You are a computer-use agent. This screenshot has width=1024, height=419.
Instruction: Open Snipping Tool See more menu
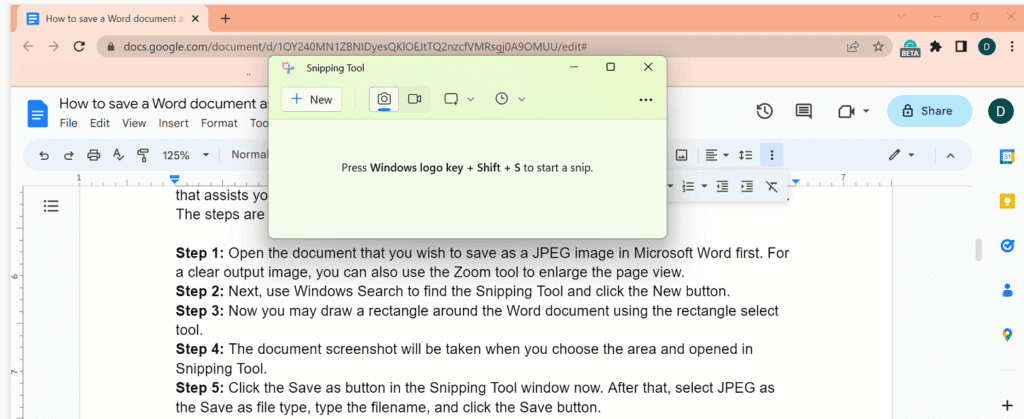646,100
